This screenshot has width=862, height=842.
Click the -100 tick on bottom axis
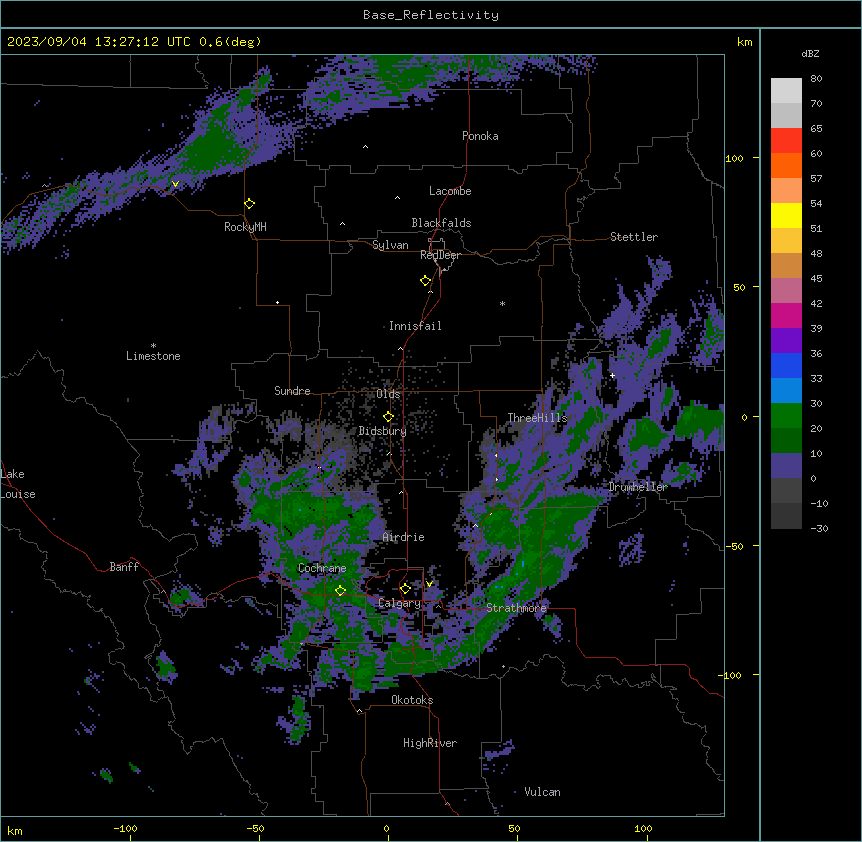(125, 829)
